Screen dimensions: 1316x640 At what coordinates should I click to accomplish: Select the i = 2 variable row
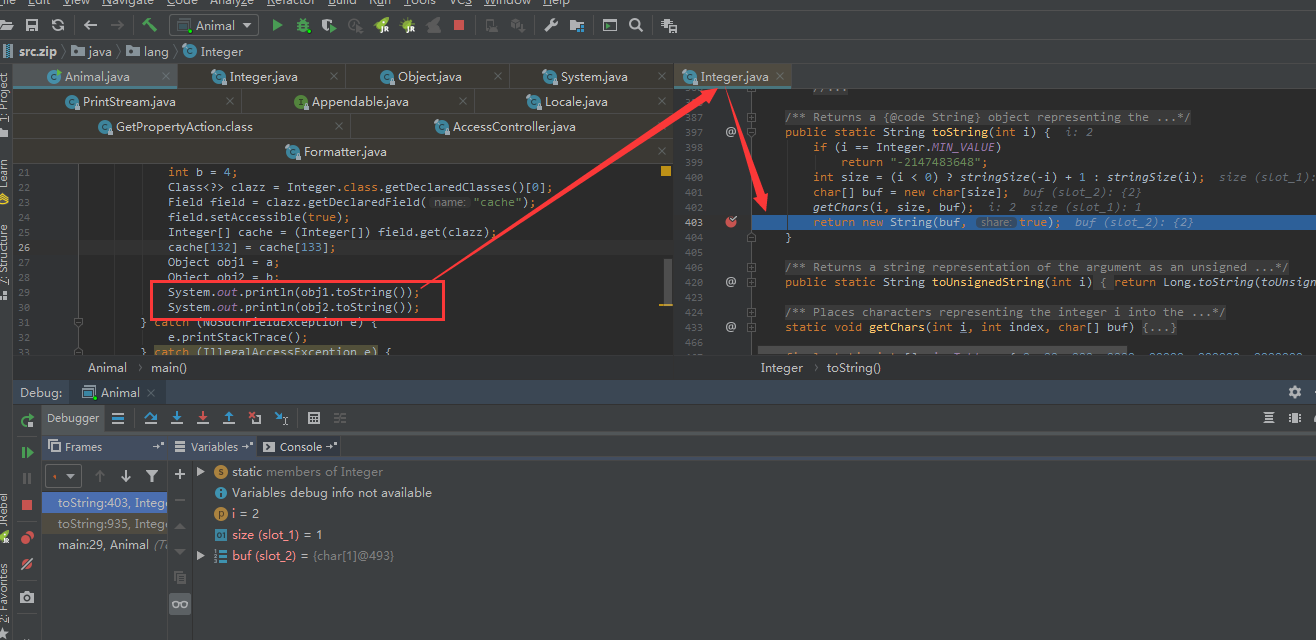click(238, 513)
